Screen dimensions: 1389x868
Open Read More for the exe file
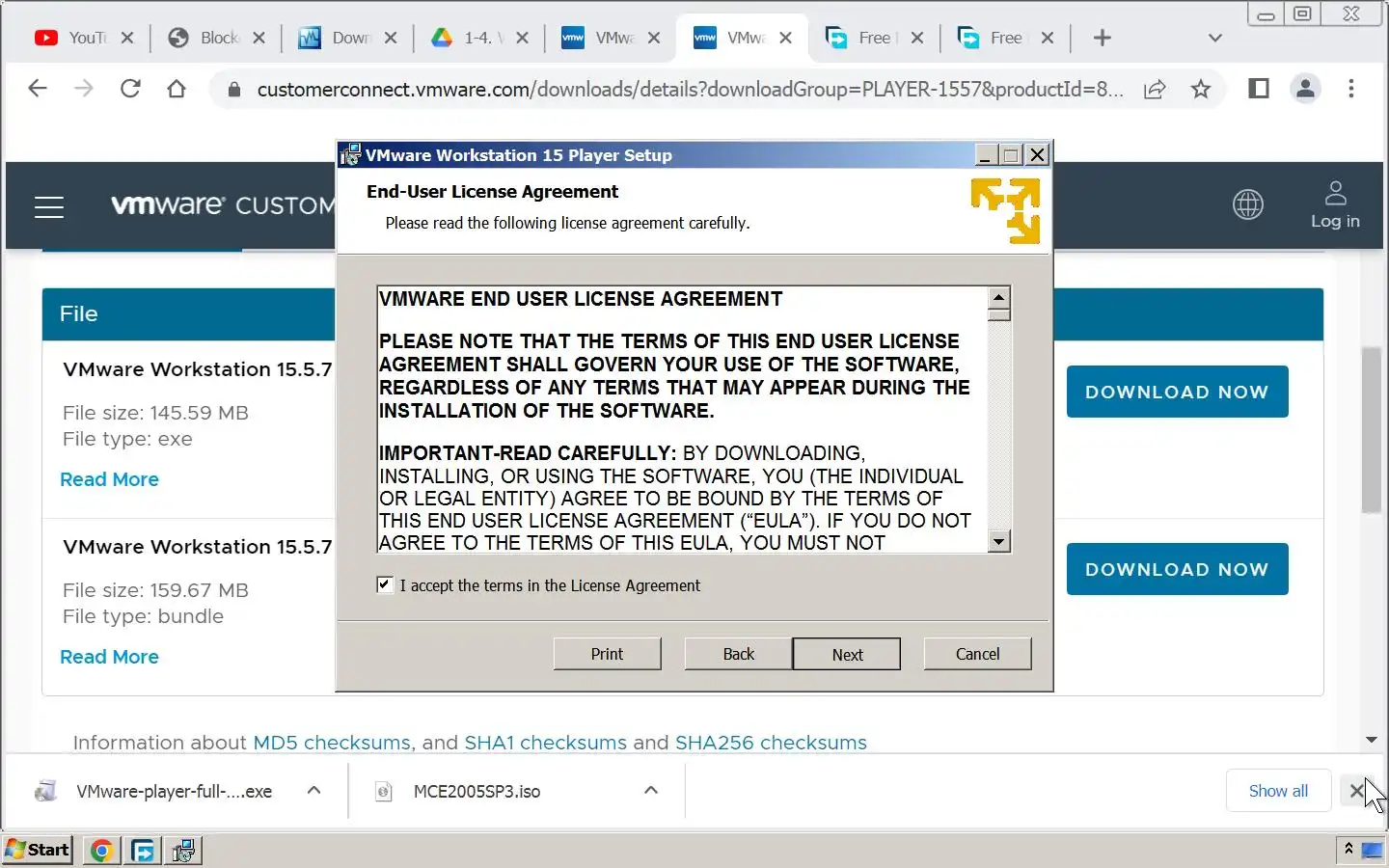point(109,479)
